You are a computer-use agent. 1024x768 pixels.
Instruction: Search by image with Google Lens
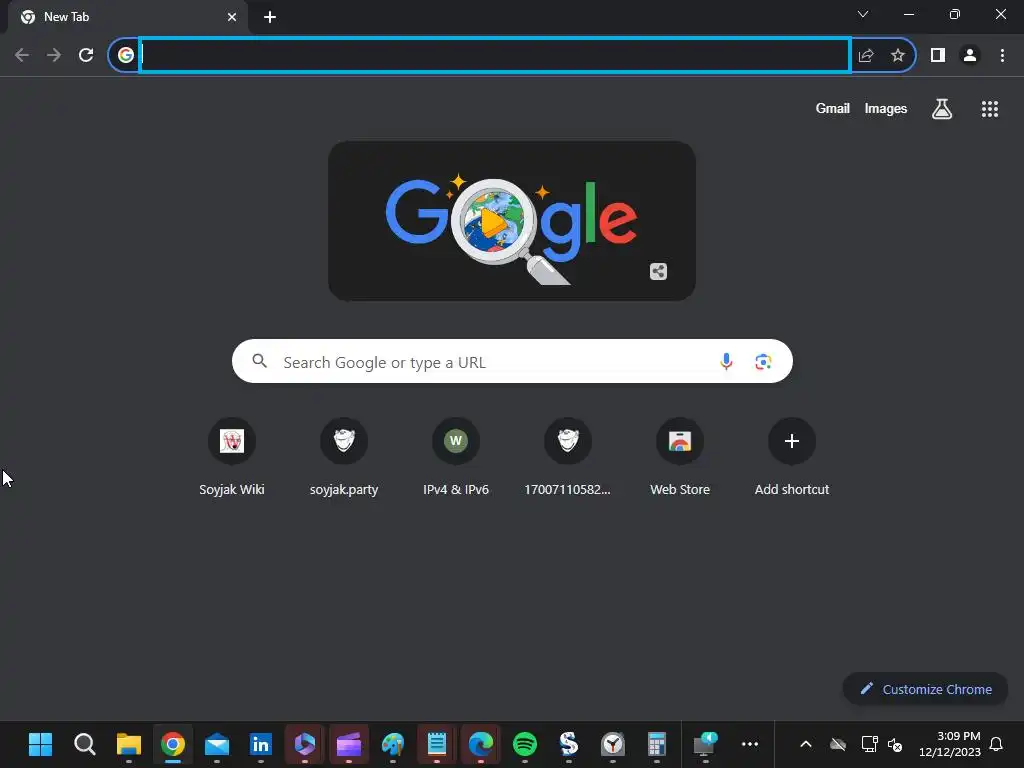coord(763,361)
